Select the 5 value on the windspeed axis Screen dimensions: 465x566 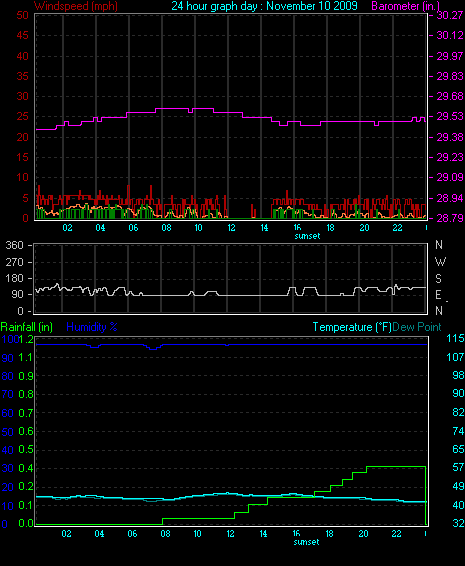coord(25,198)
